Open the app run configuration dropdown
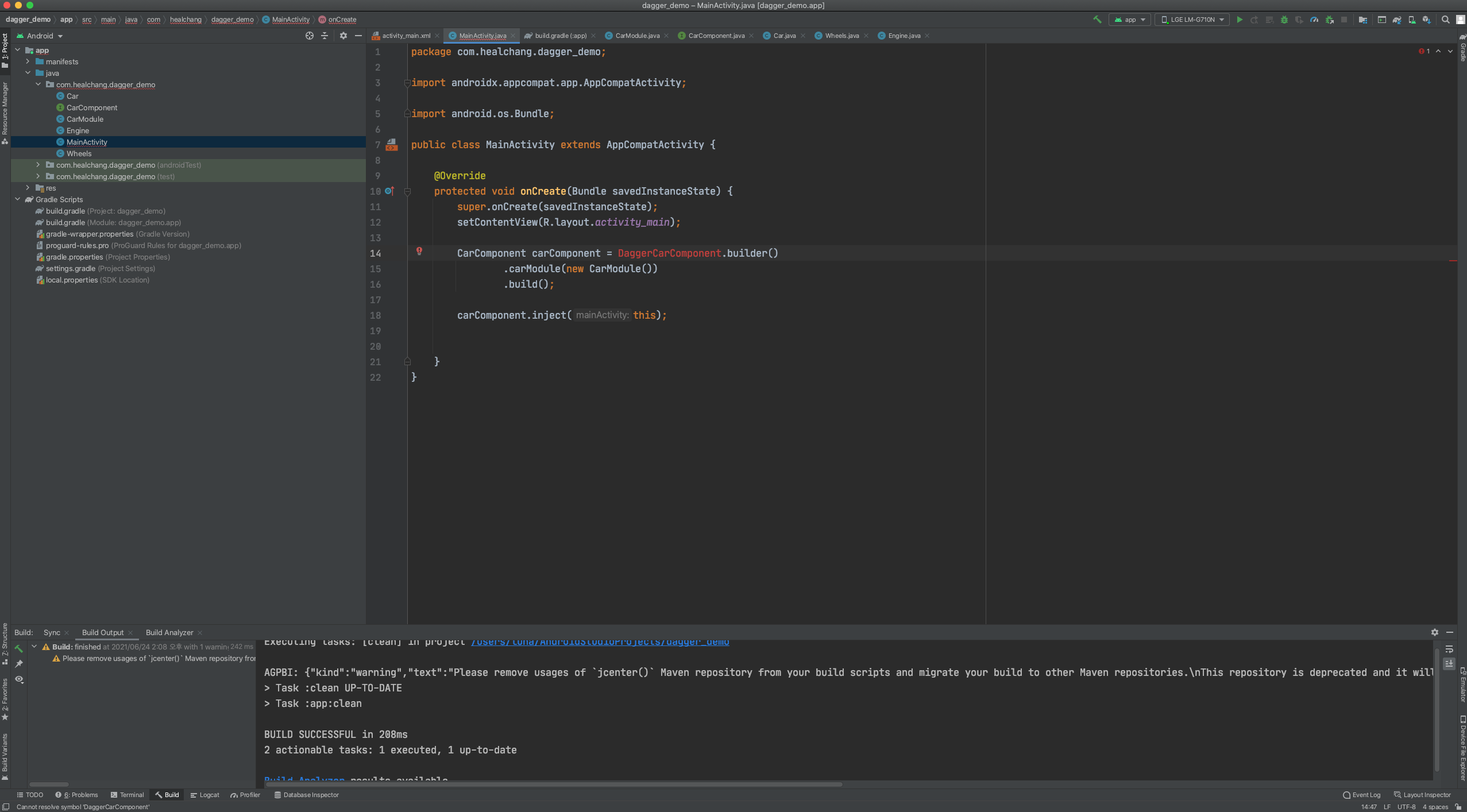This screenshot has height=812, width=1467. [x=1130, y=20]
